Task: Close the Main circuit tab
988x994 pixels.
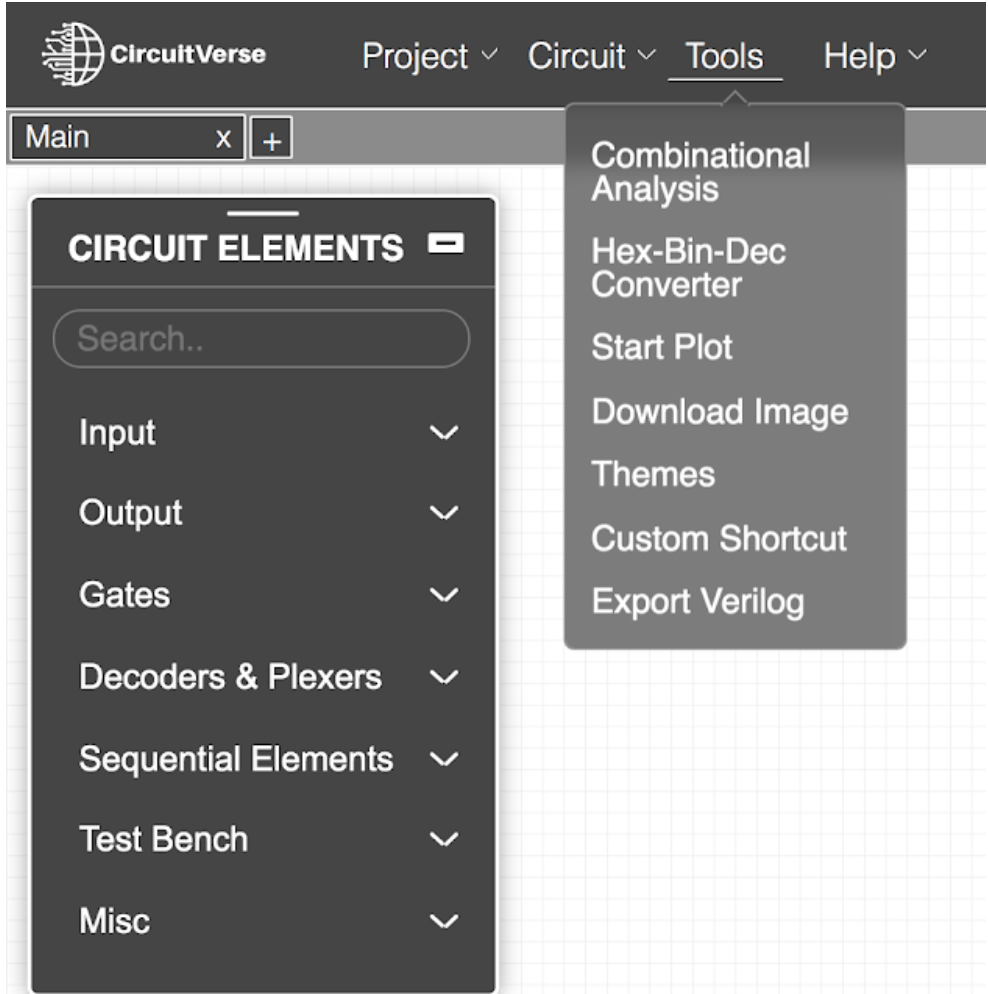Action: (x=224, y=138)
